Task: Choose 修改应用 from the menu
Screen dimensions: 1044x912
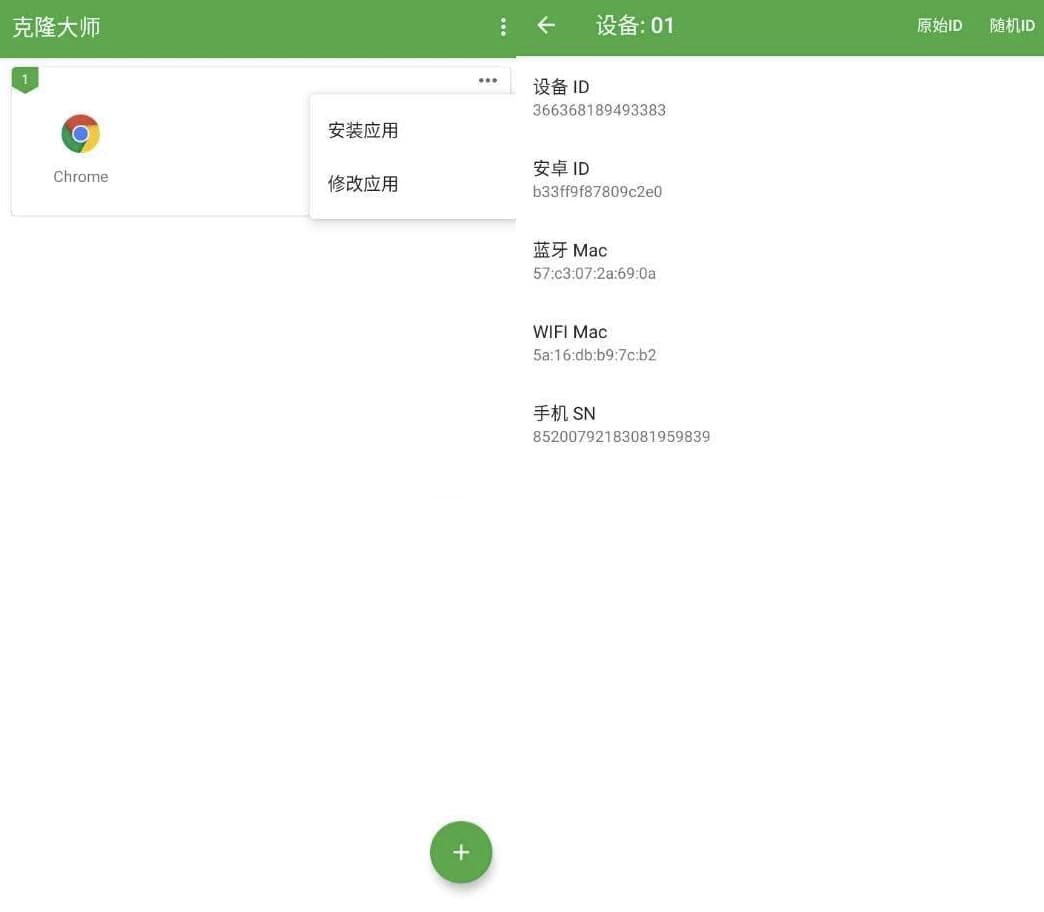Action: tap(362, 184)
